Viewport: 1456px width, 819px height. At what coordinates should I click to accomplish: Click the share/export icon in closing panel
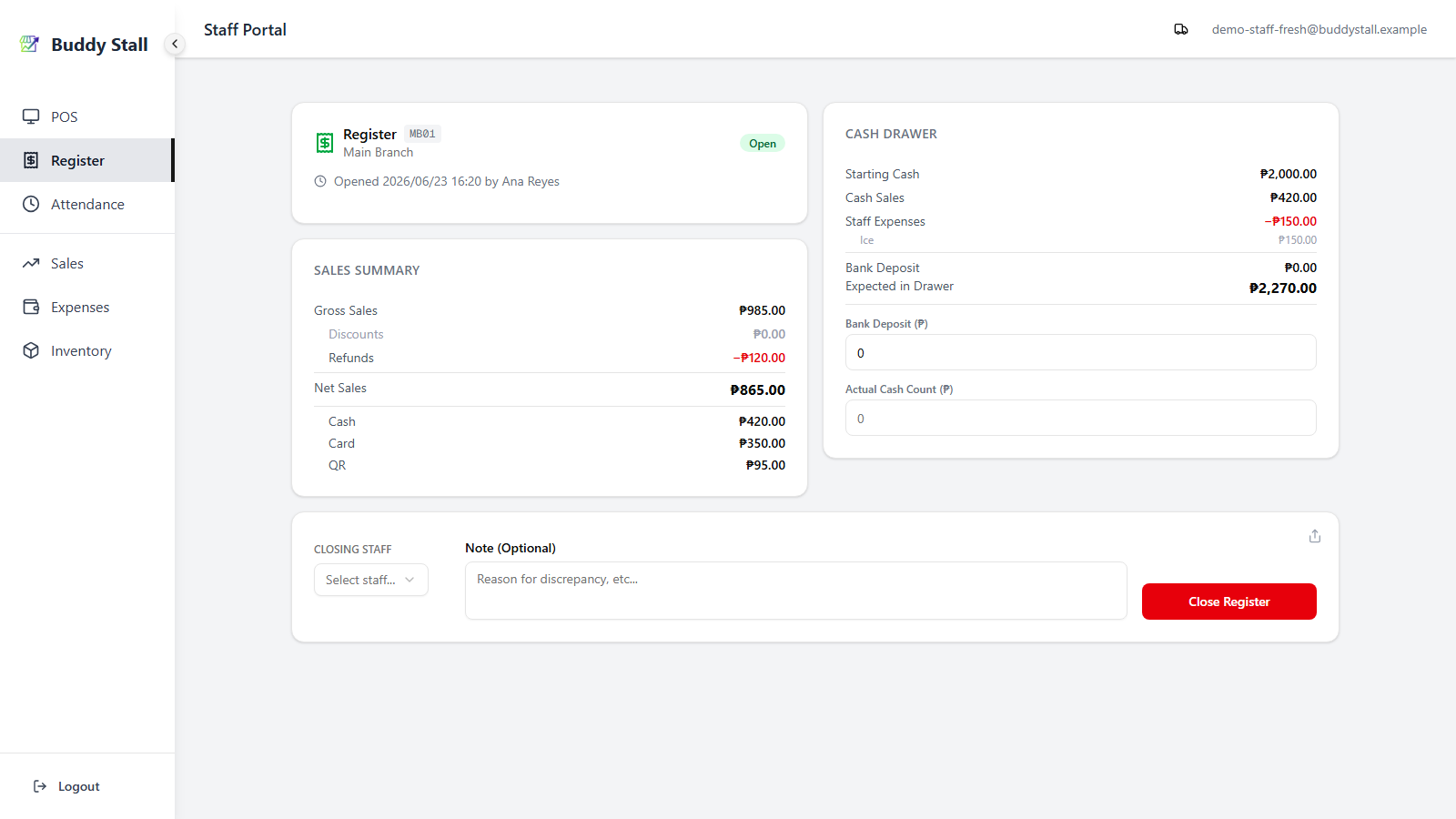click(x=1315, y=536)
